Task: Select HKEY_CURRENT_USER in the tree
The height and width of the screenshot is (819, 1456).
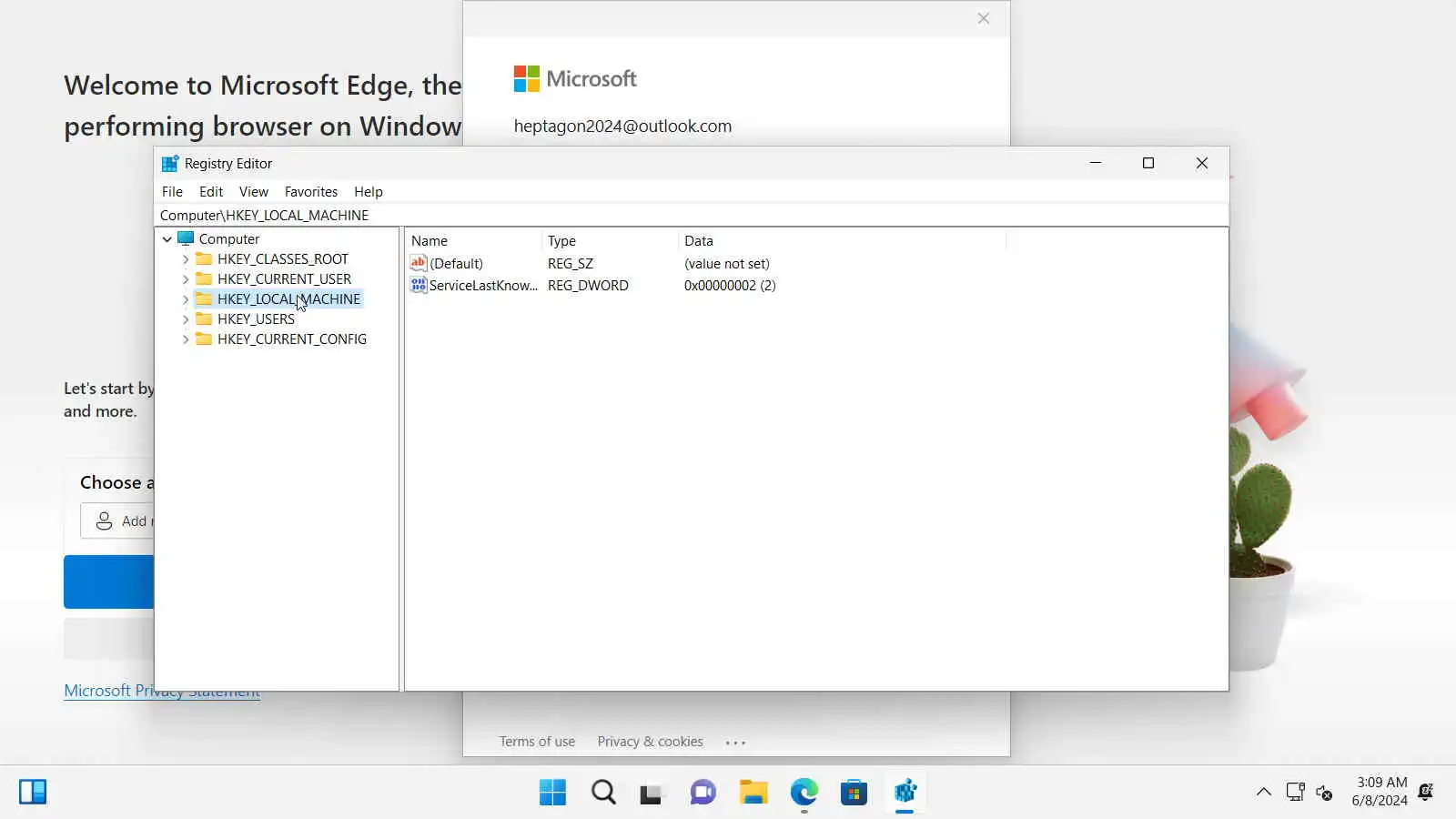Action: [x=284, y=279]
